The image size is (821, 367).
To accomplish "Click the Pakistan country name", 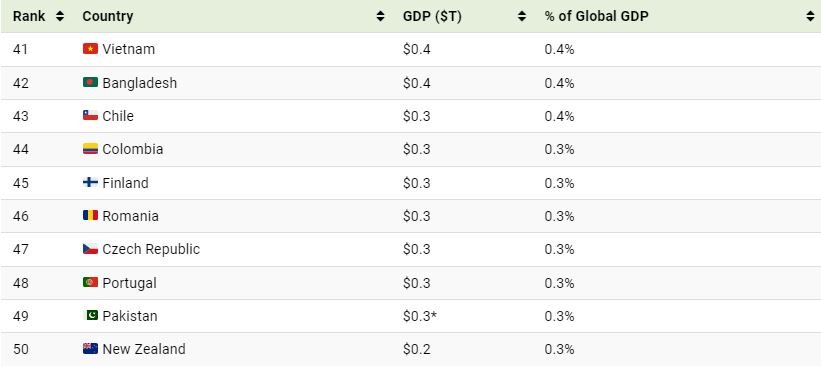I will click(x=130, y=316).
